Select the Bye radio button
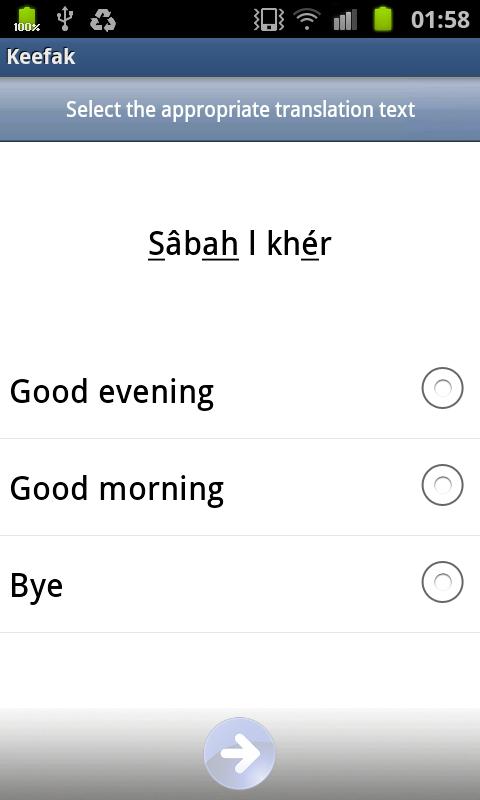The image size is (480, 800). click(x=442, y=582)
